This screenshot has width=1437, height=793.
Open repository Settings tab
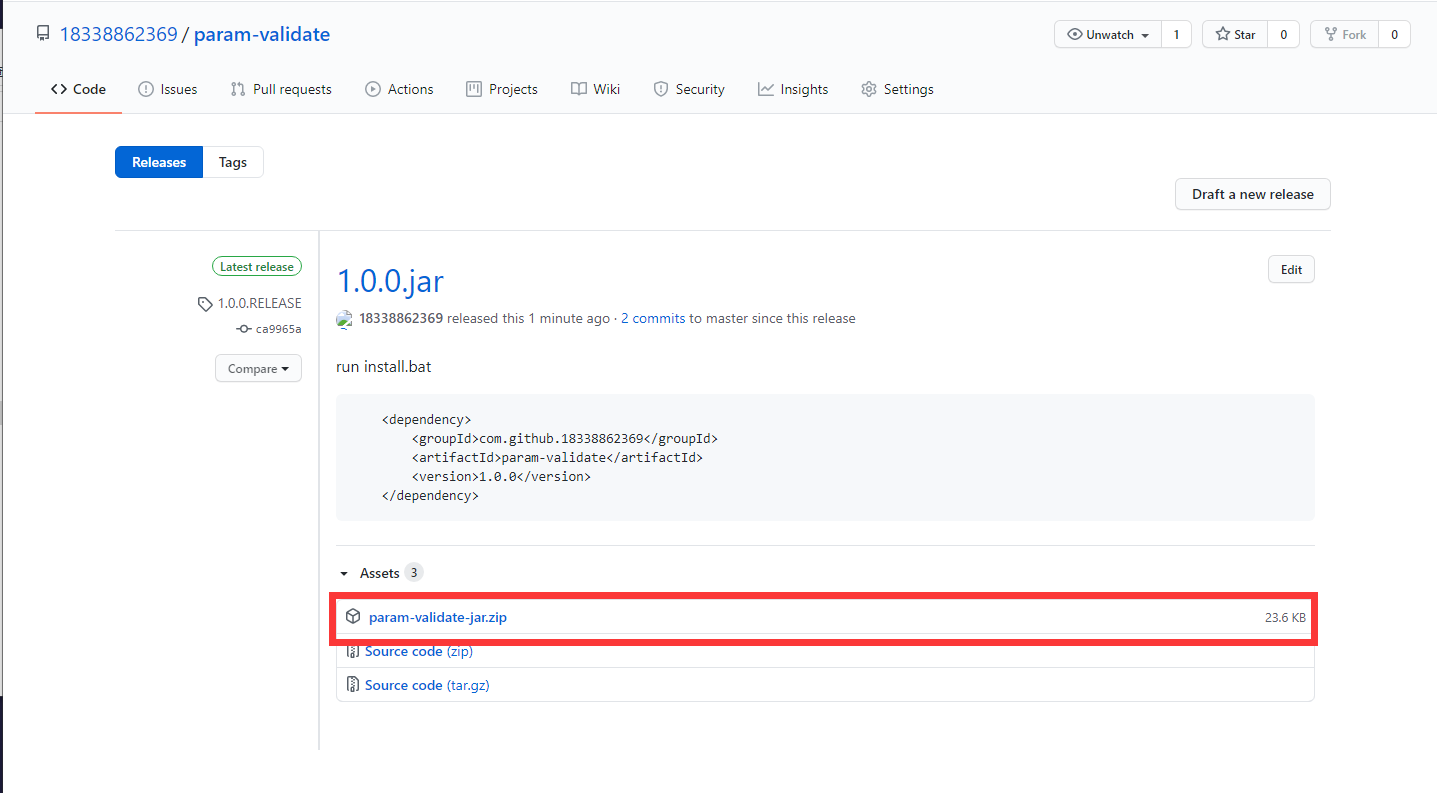coord(897,89)
